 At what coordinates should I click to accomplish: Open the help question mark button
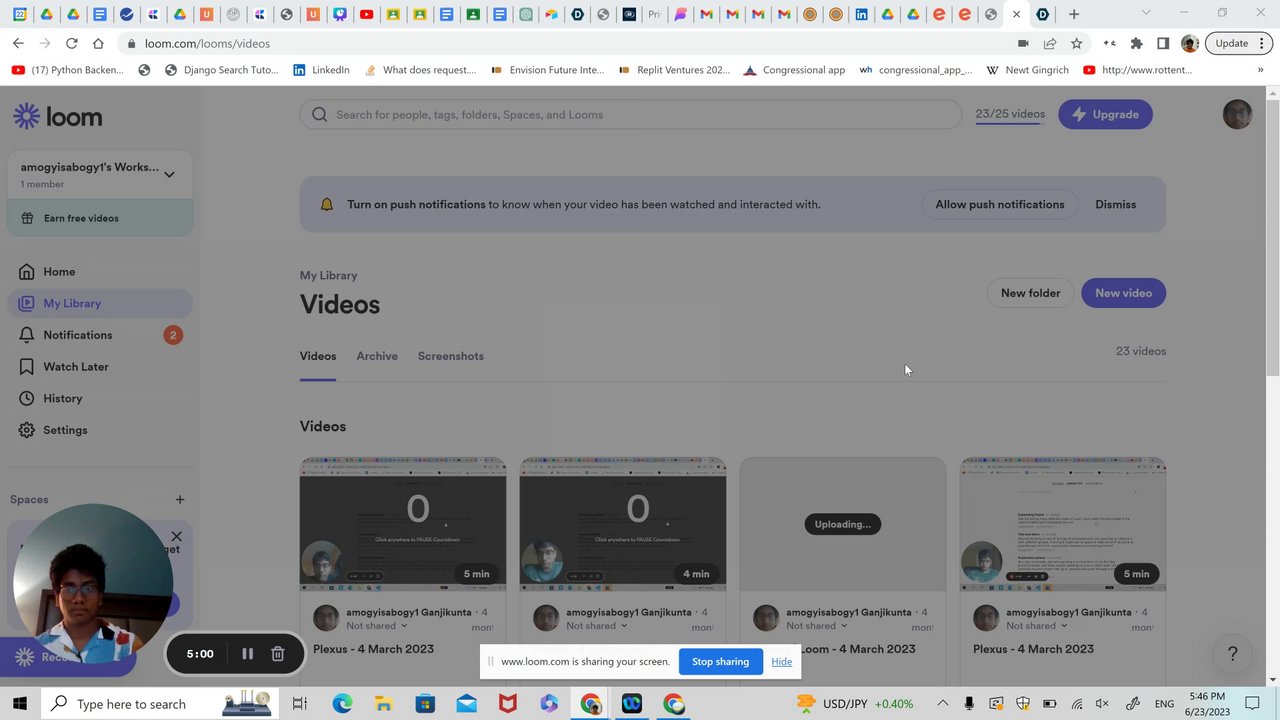(x=1232, y=654)
